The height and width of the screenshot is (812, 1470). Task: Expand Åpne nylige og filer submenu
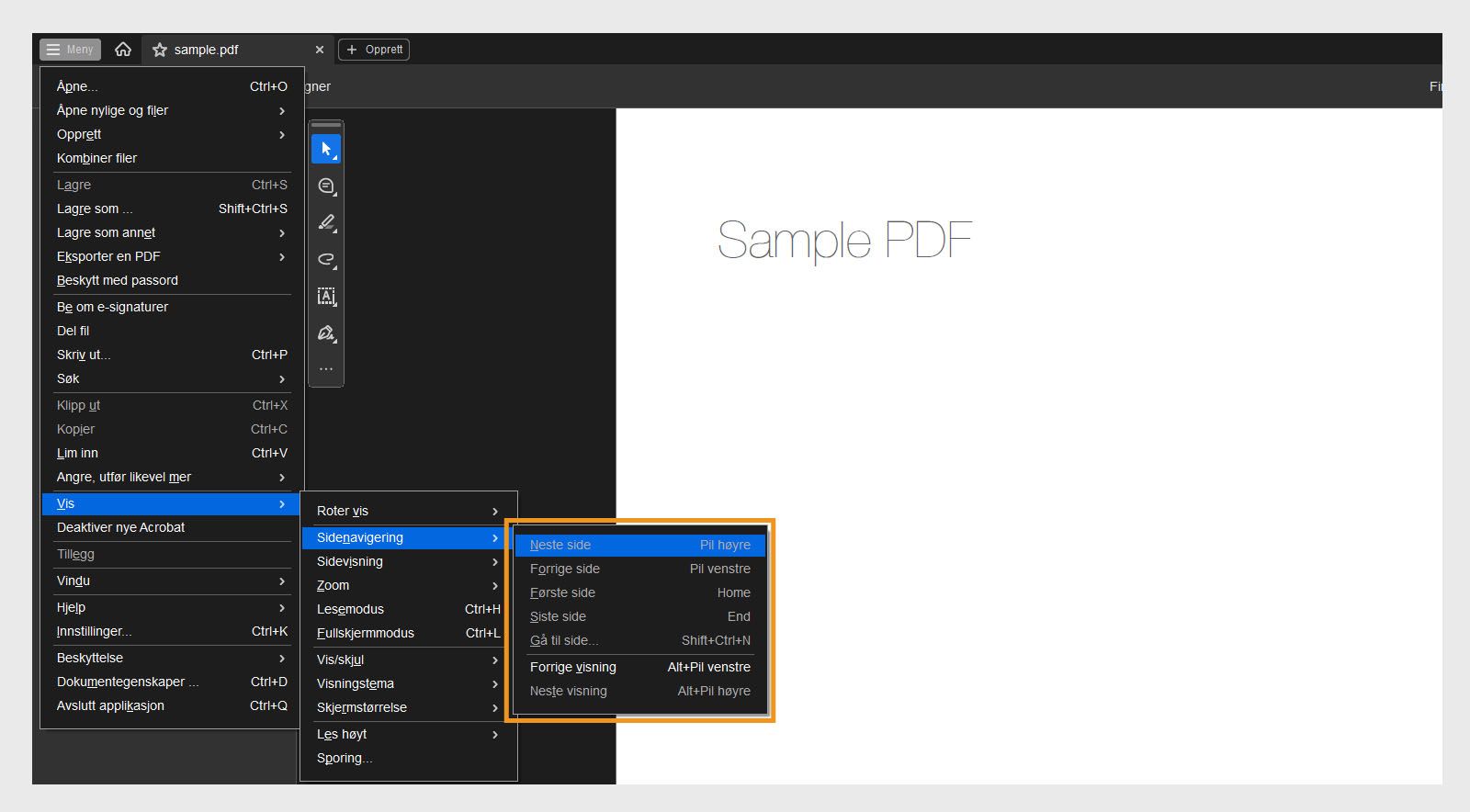[172, 110]
